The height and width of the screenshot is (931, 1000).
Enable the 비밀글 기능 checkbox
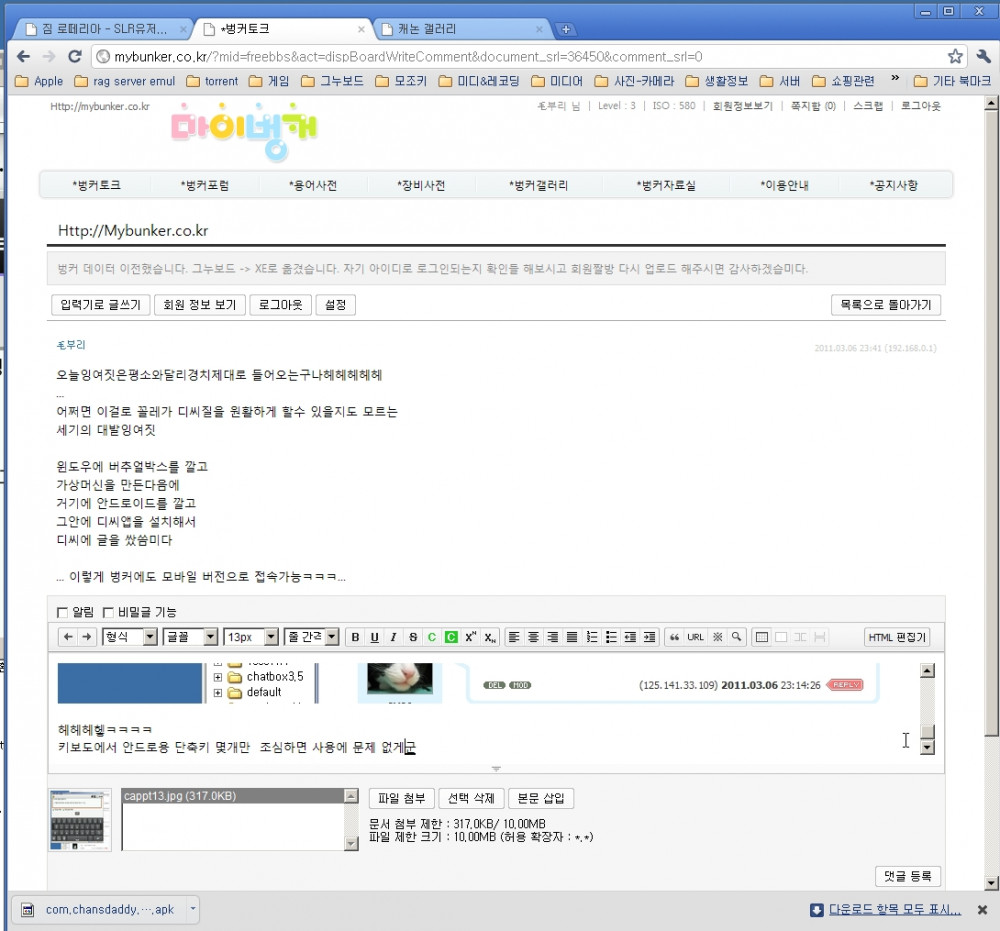click(108, 612)
